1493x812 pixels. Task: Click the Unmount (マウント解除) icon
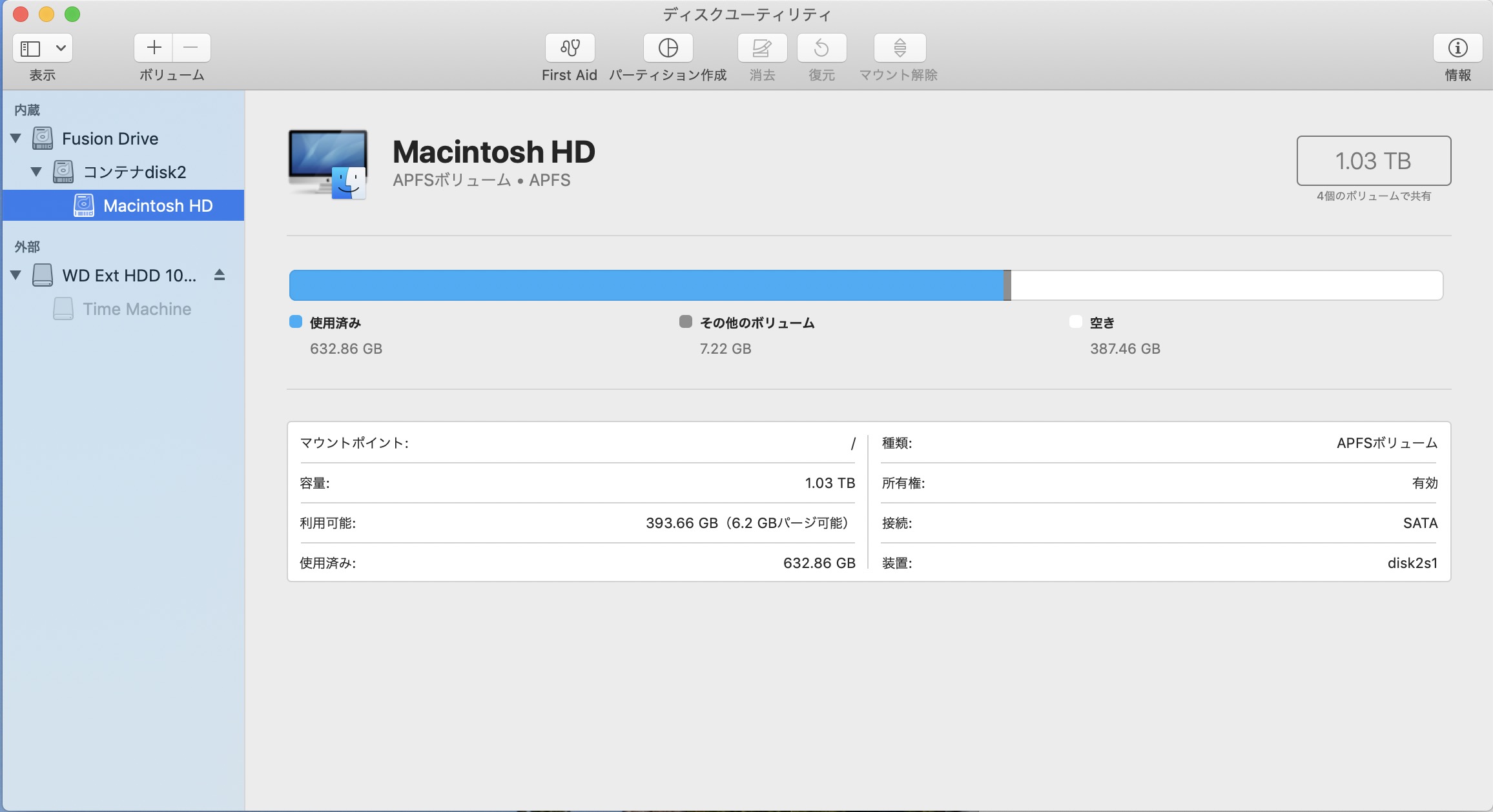click(900, 48)
